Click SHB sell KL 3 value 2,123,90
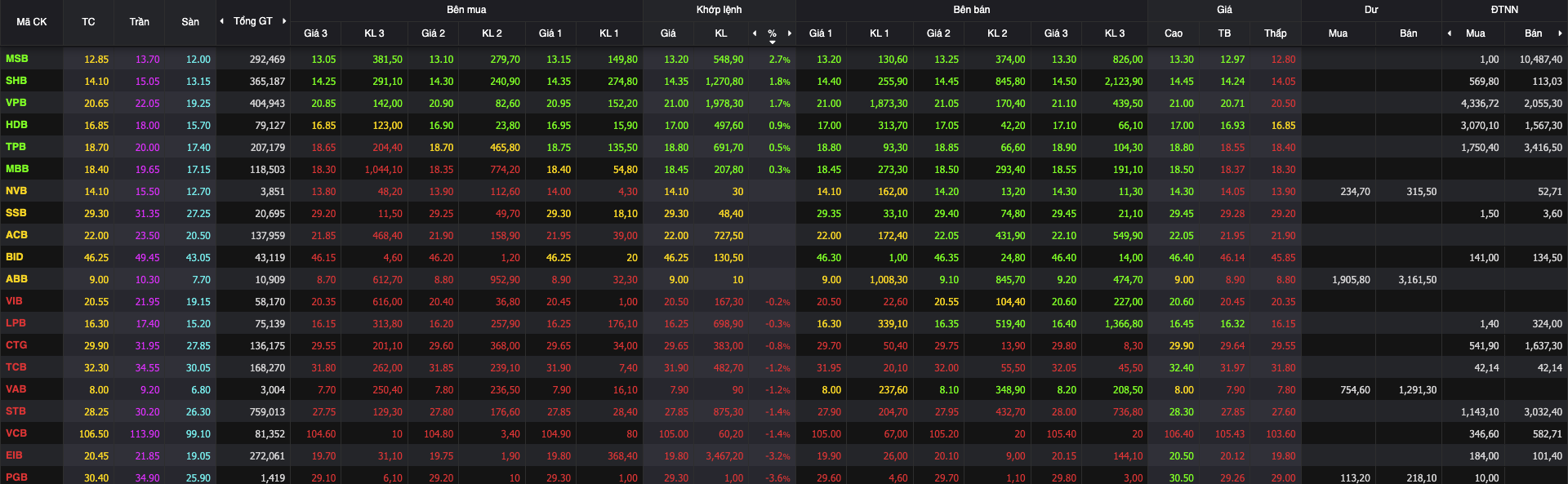Viewport: 1568px width, 484px height. pos(1124,82)
